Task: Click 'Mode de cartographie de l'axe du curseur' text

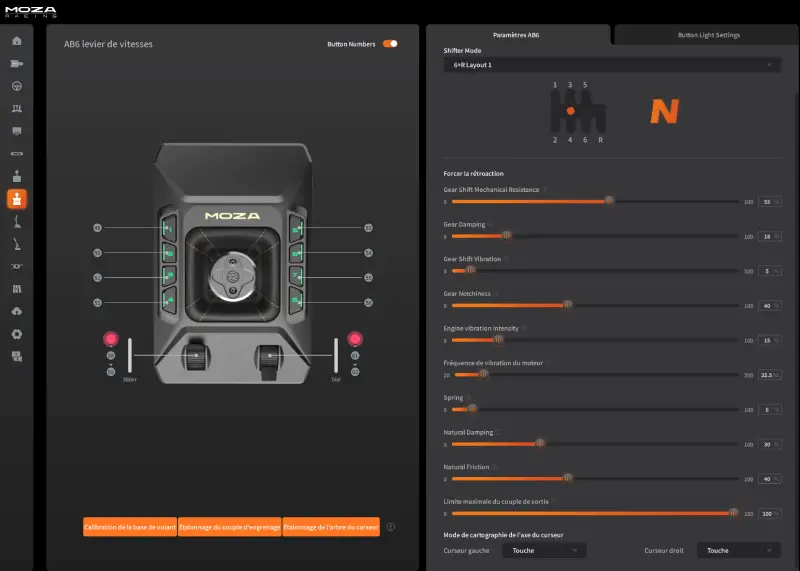Action: (x=503, y=535)
